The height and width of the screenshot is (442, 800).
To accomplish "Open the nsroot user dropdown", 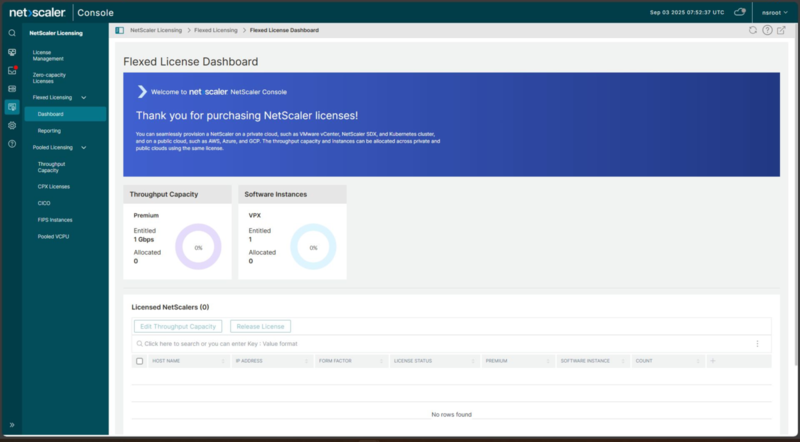I will [774, 13].
